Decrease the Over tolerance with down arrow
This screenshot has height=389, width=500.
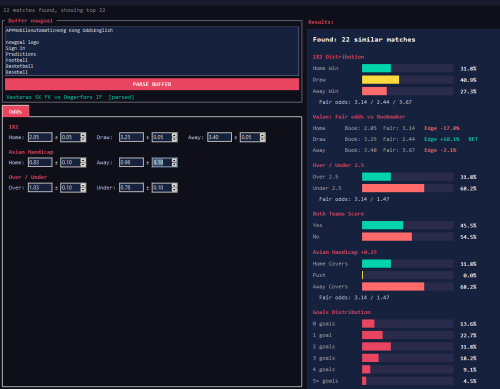83,190
